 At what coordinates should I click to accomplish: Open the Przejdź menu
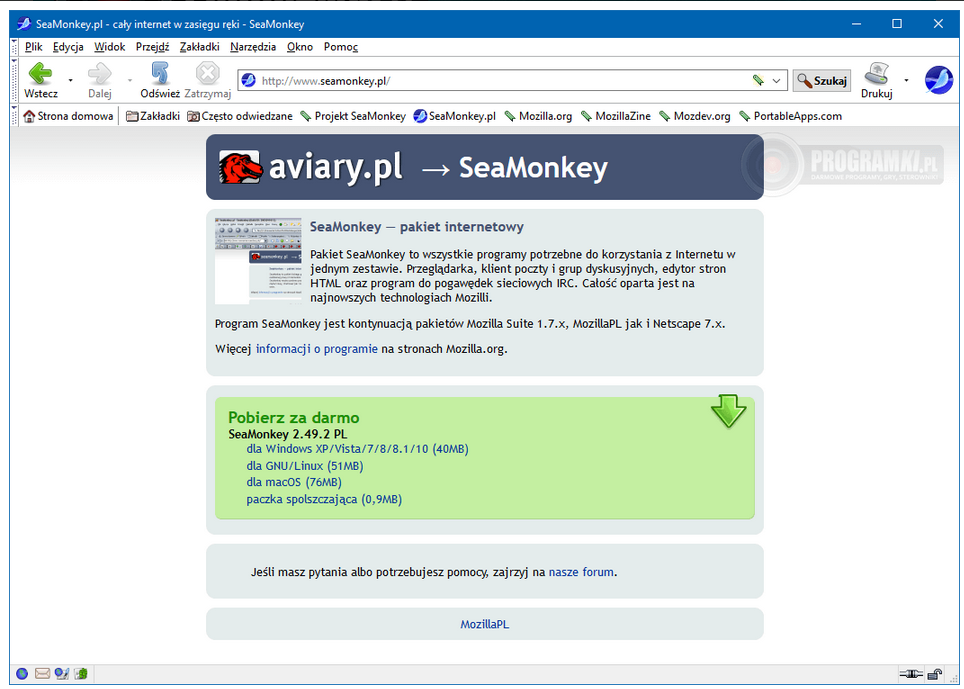tap(152, 47)
